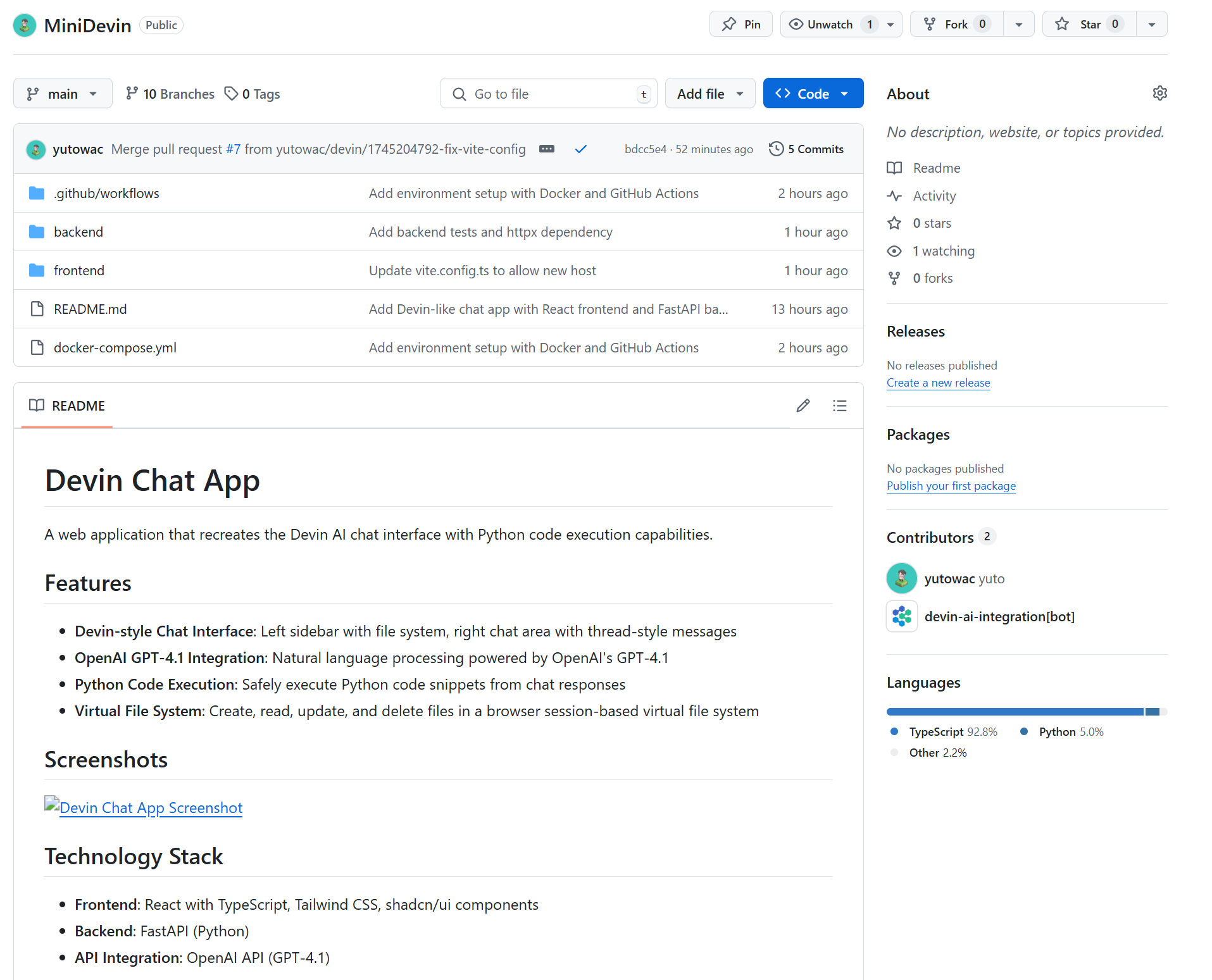Focus the Go to file search field

(x=549, y=94)
